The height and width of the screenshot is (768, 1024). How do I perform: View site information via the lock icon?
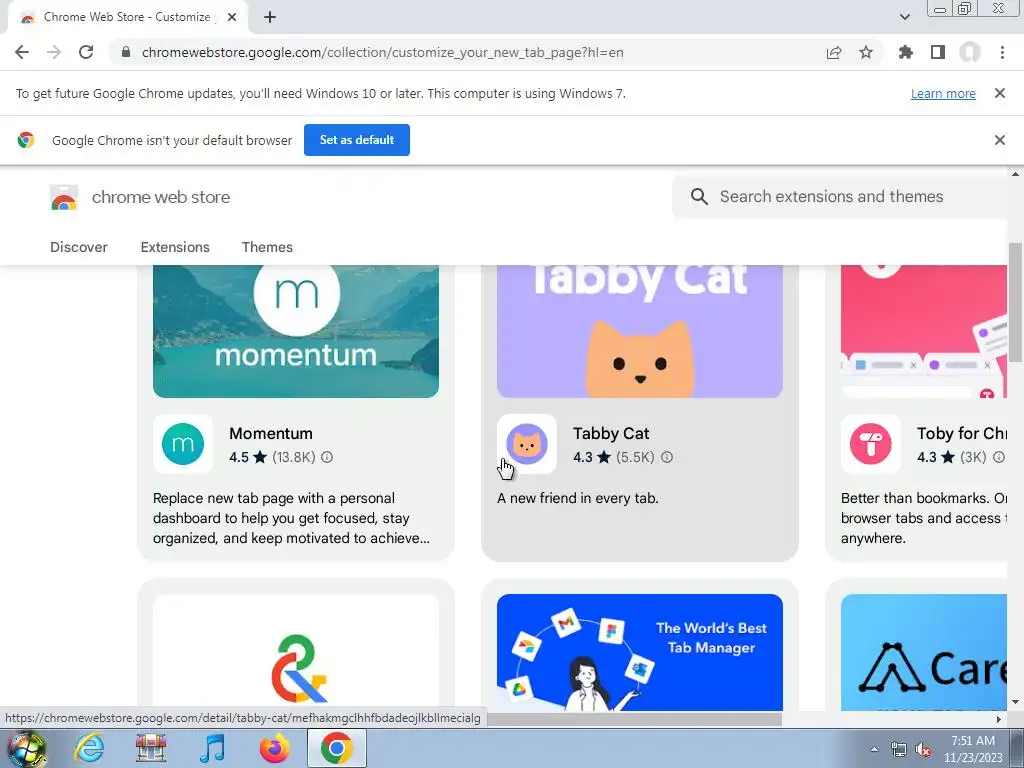click(x=126, y=52)
